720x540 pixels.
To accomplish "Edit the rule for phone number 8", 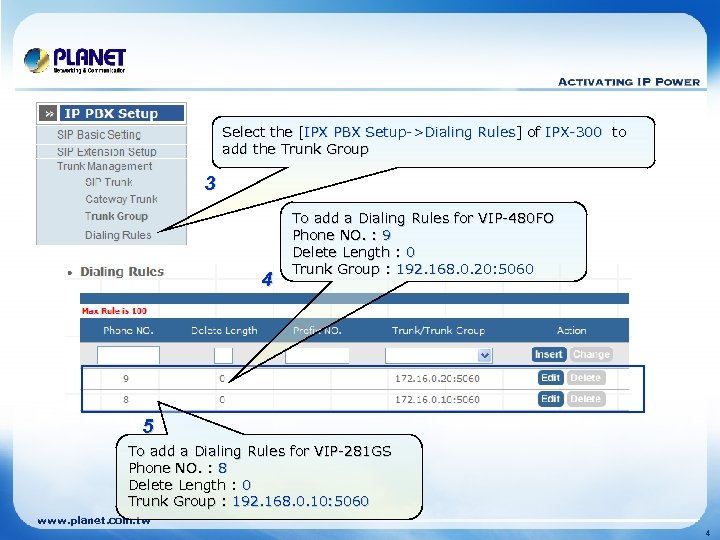I will 550,399.
